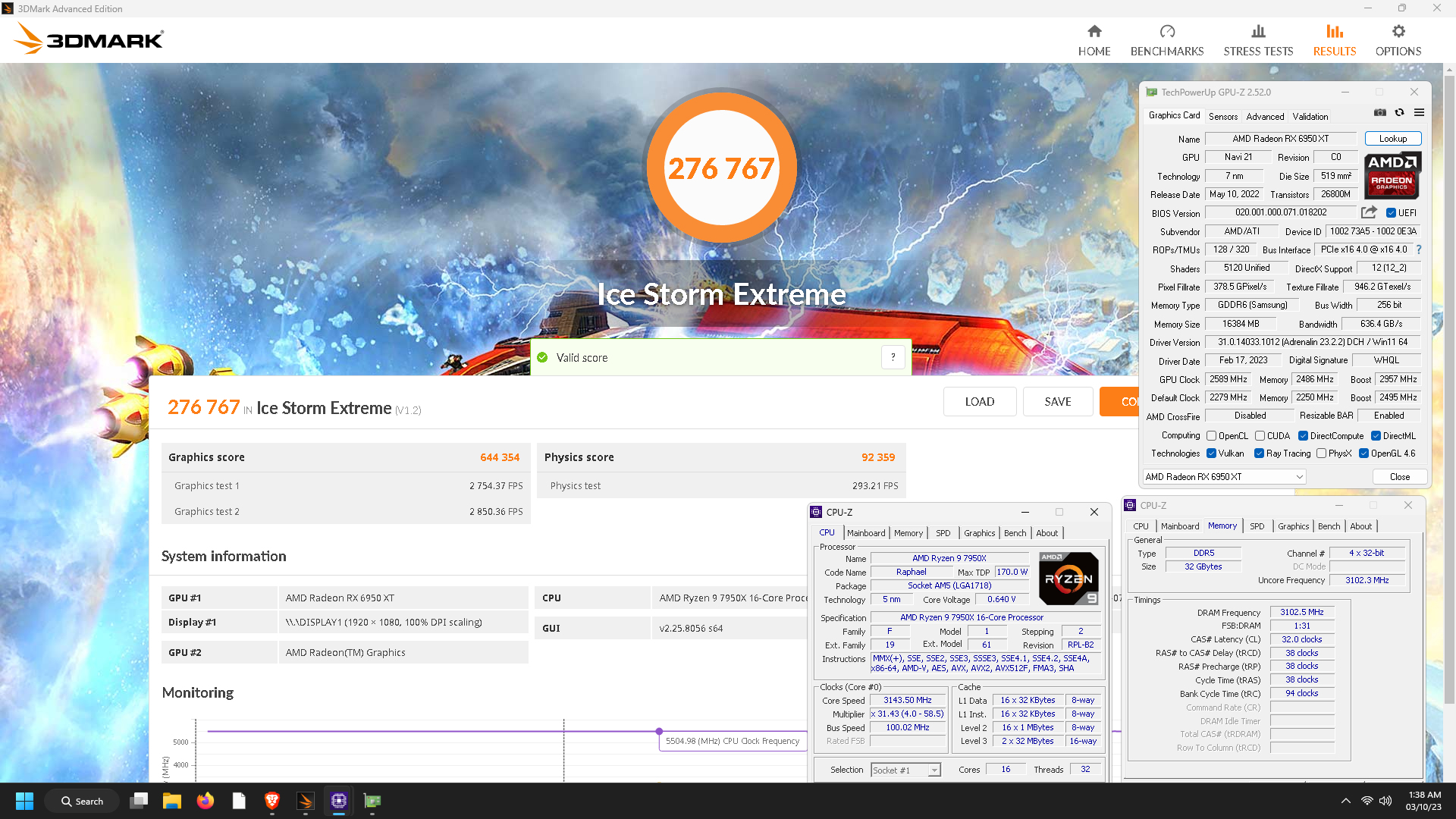Open SPD tab in right CPU-Z window
Viewport: 1456px width, 819px height.
tap(1257, 526)
